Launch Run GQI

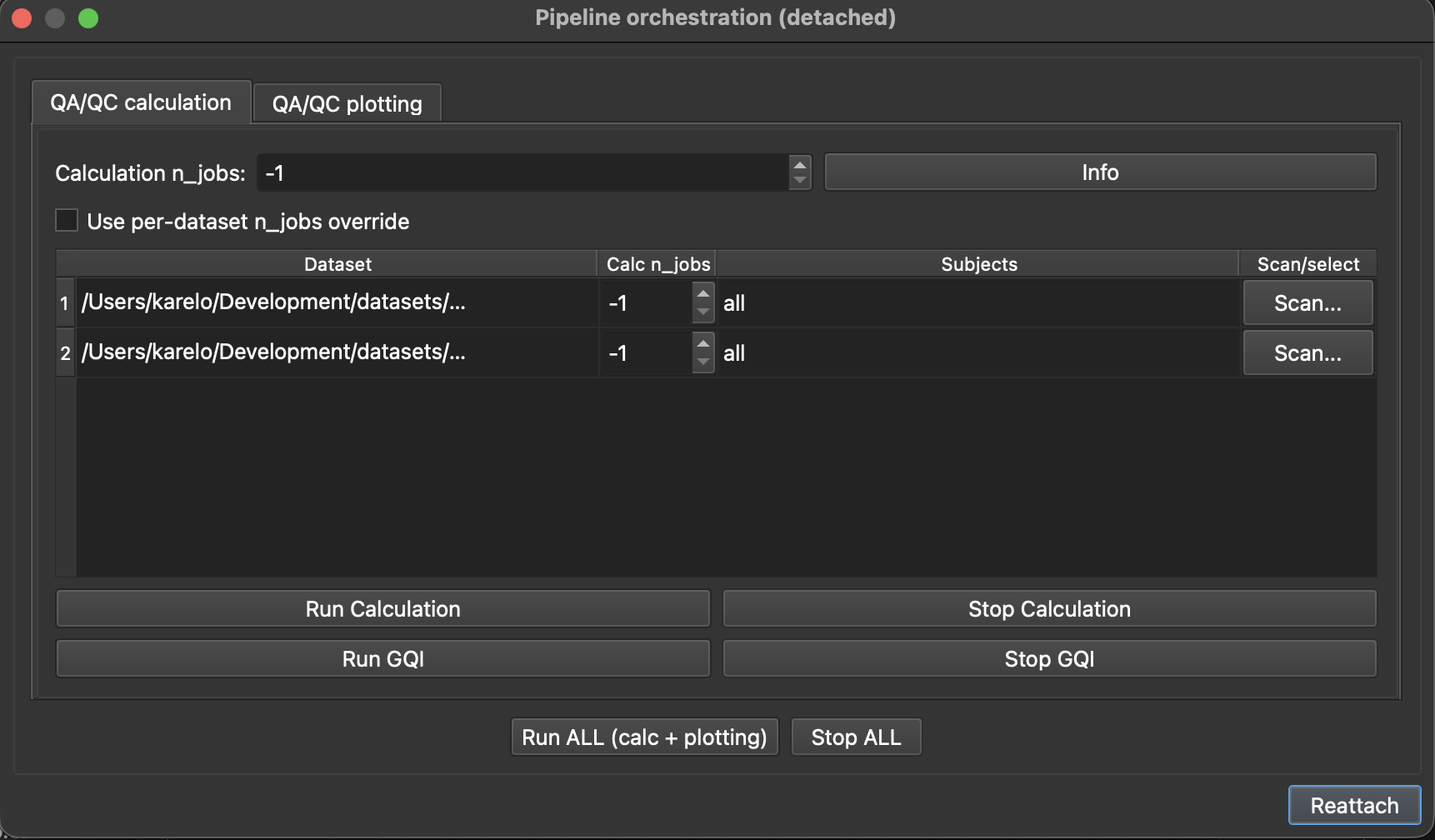(x=382, y=659)
